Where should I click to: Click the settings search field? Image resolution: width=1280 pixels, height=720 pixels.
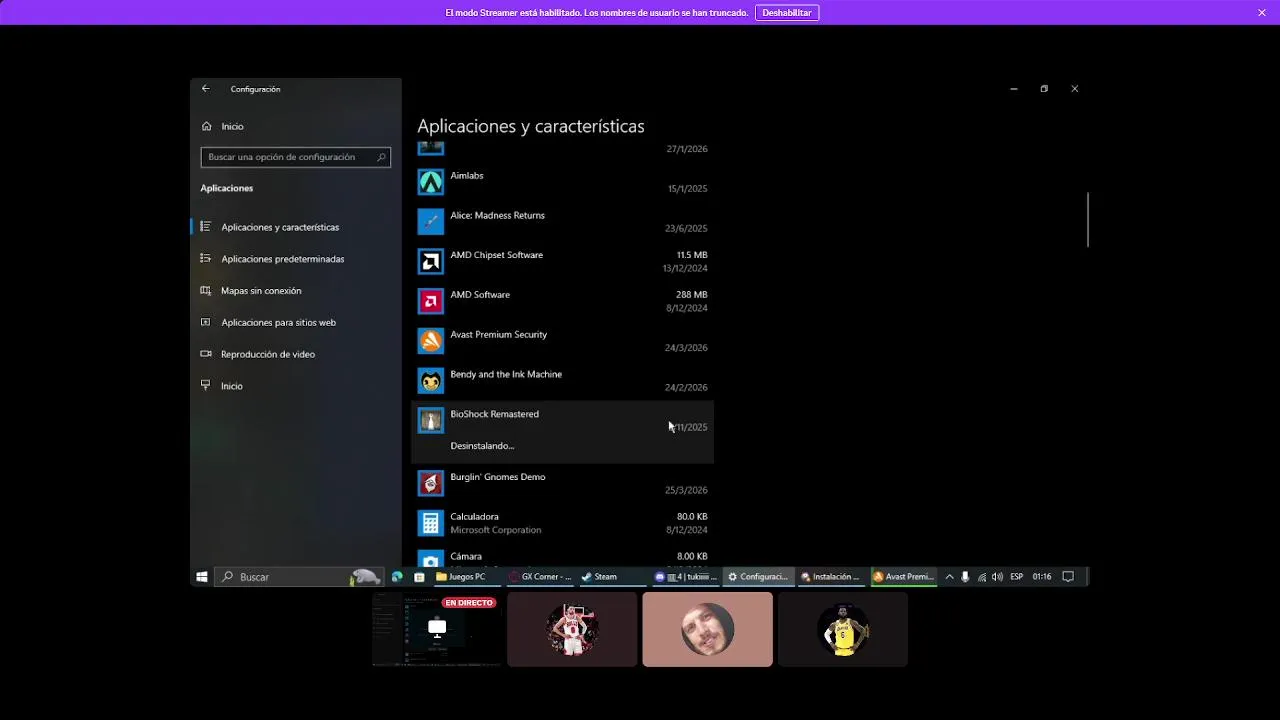pos(295,157)
